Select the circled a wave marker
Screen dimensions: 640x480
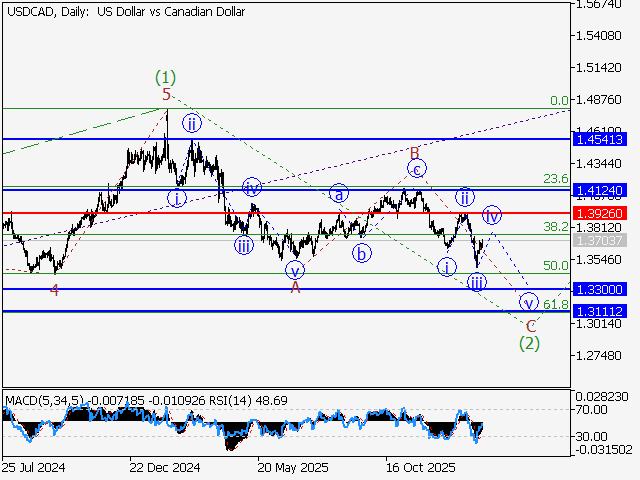point(339,193)
